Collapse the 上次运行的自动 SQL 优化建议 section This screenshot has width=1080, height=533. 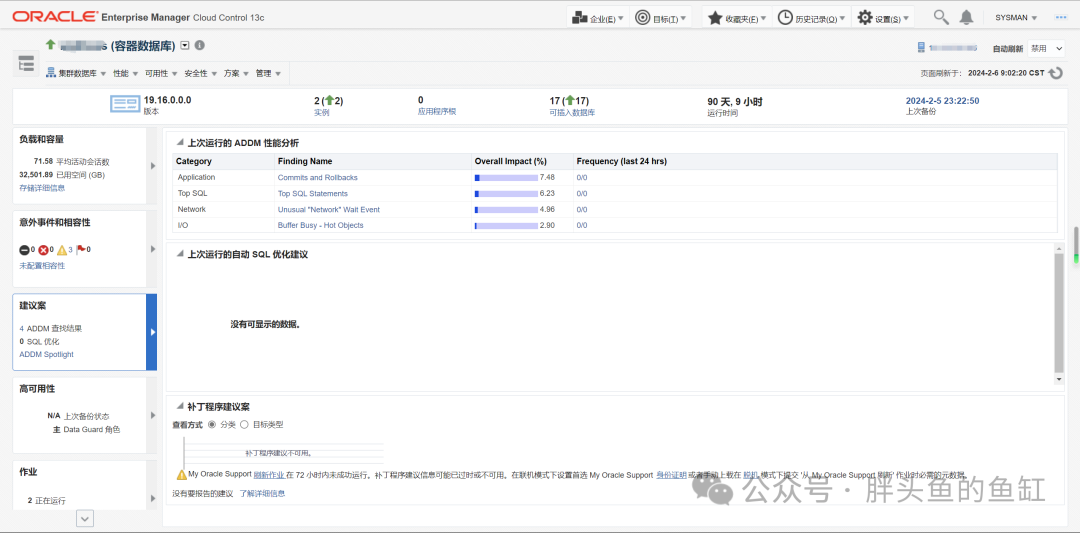(180, 254)
